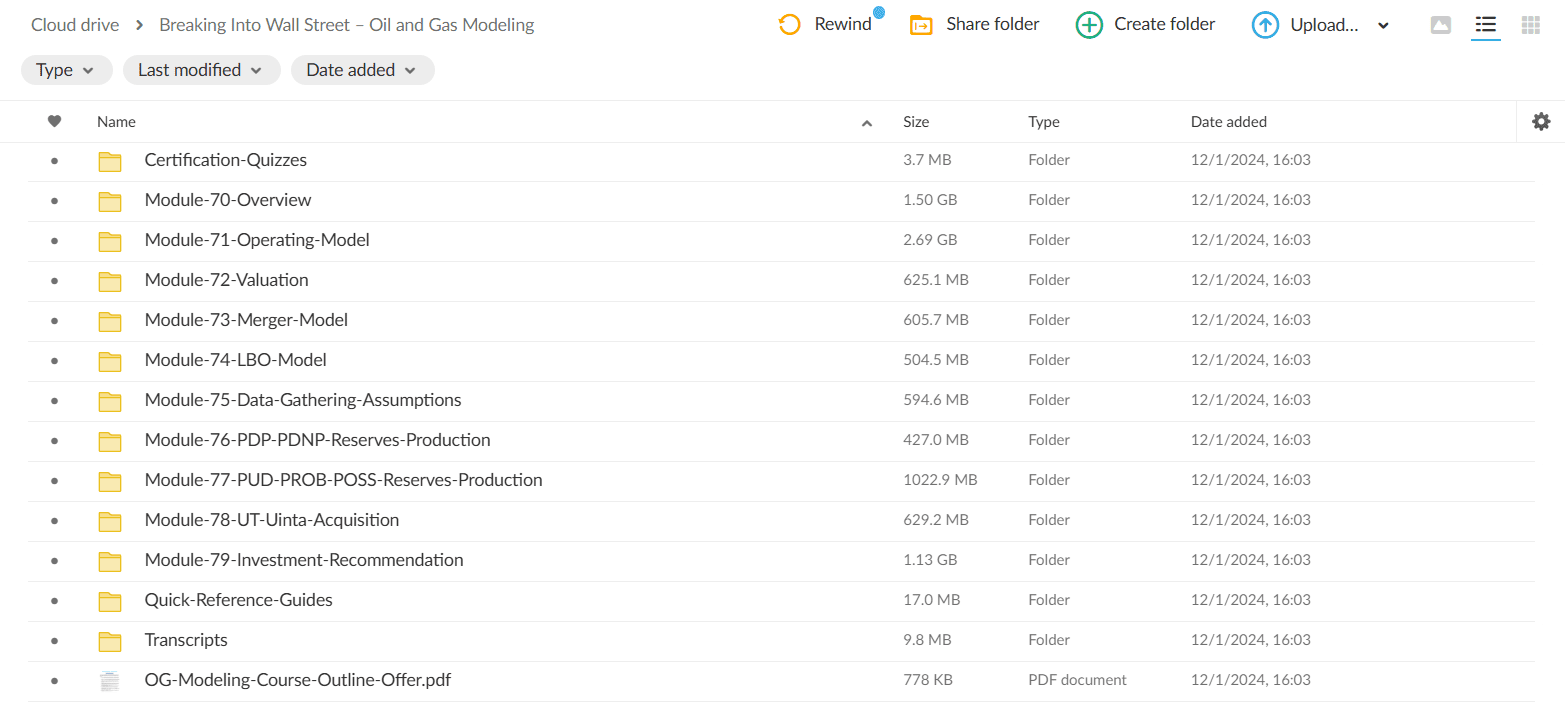The height and width of the screenshot is (707, 1565).
Task: Toggle favourite dot for Module-72-Valuation
Action: click(x=54, y=280)
